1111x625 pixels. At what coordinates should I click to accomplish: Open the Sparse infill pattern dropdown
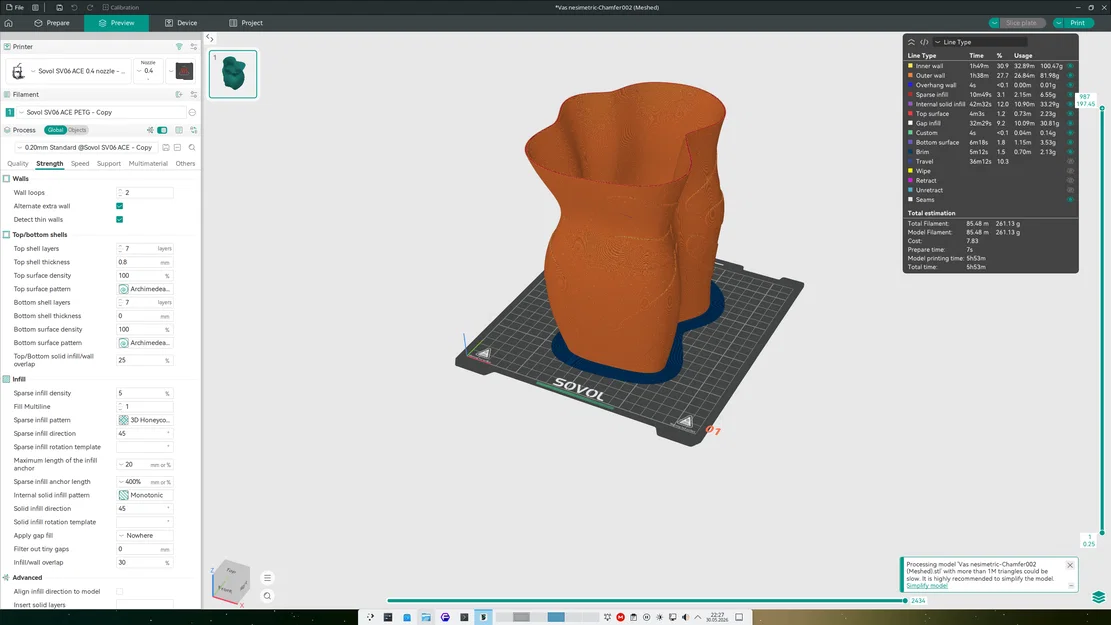coord(145,420)
